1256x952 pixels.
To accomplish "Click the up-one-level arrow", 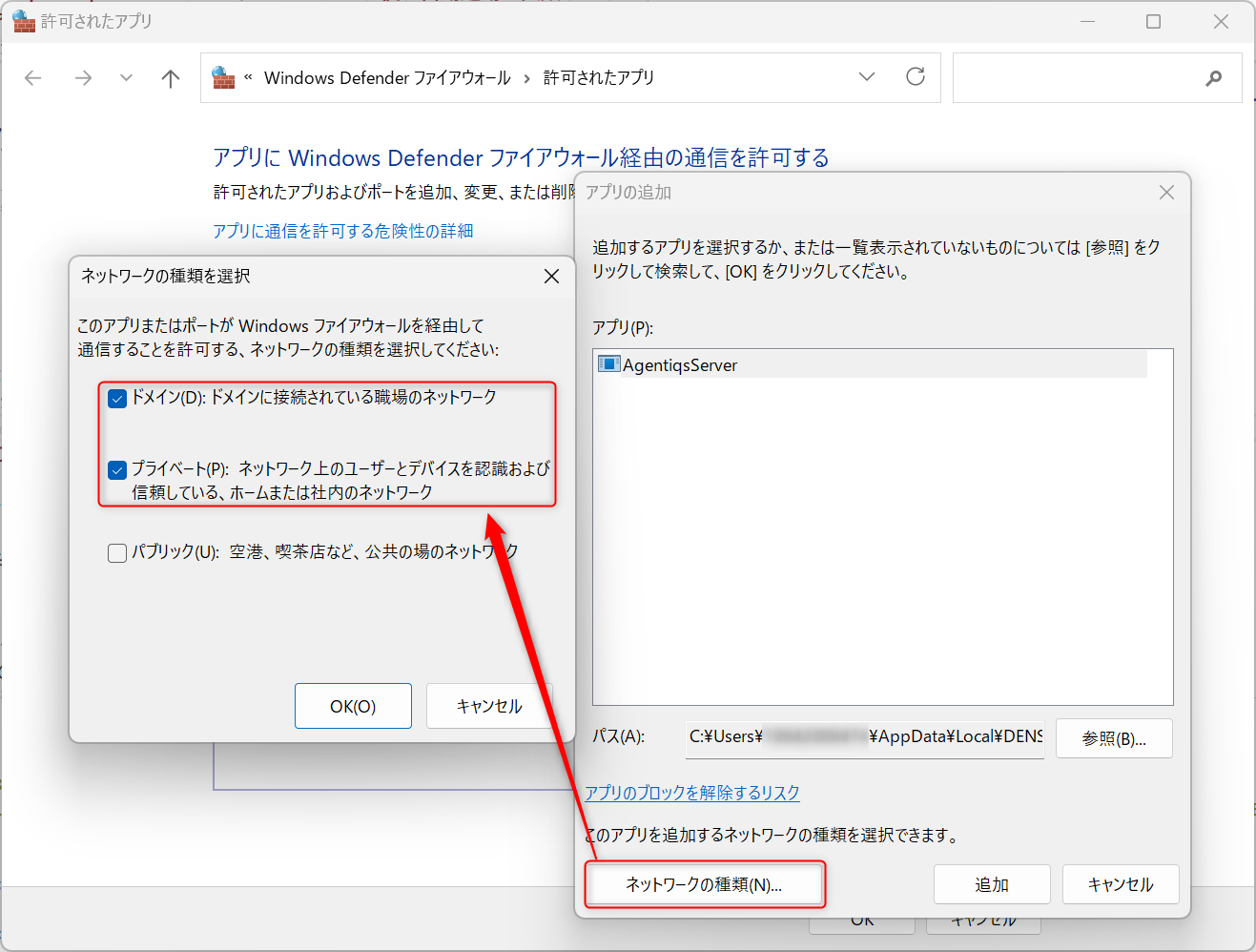I will tap(170, 77).
